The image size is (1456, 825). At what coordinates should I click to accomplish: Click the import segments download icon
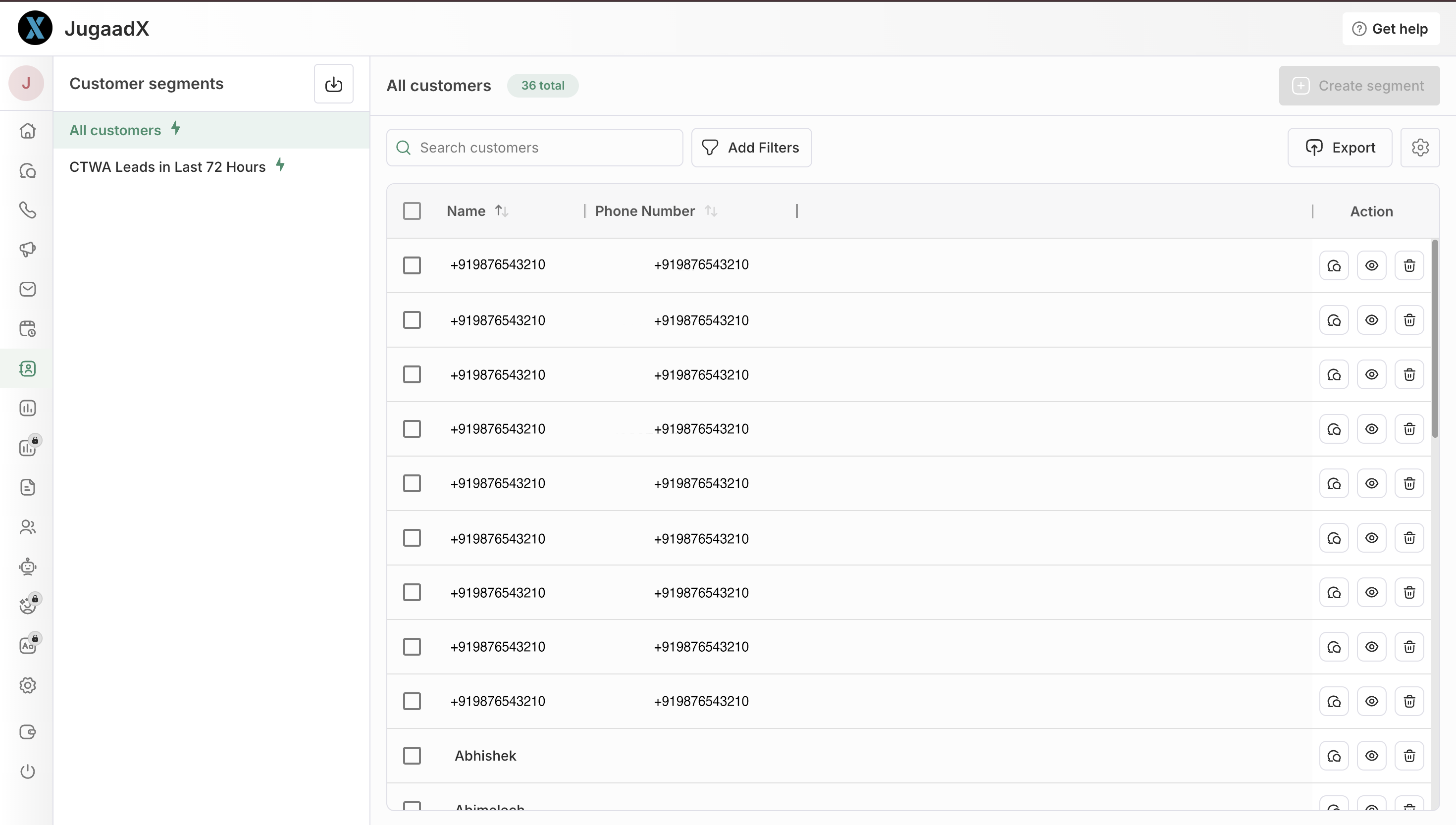point(333,84)
